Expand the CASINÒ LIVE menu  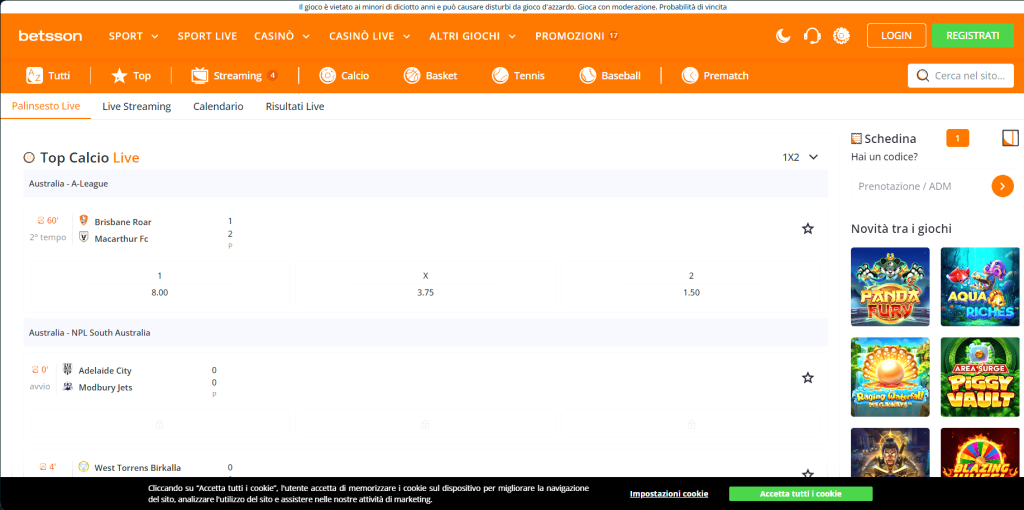370,36
